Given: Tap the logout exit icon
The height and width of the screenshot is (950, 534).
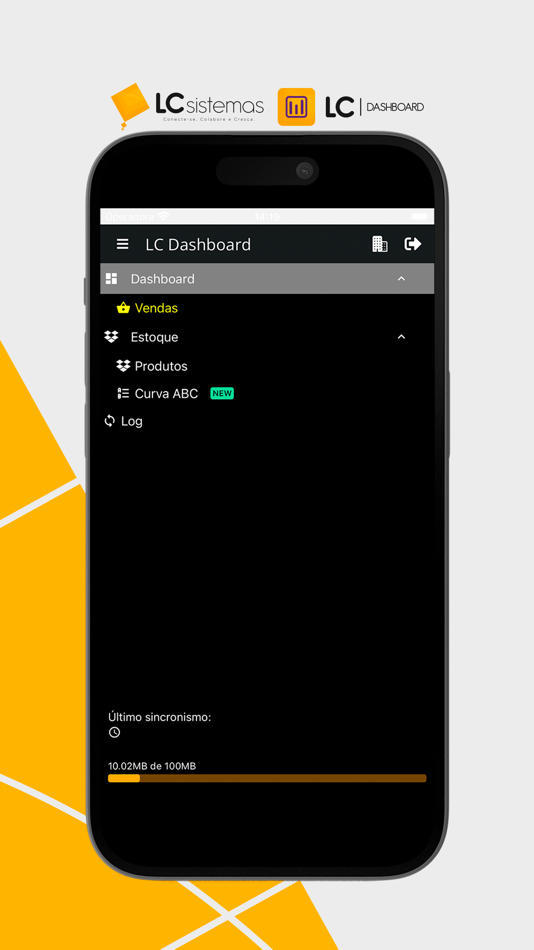Looking at the screenshot, I should [413, 244].
